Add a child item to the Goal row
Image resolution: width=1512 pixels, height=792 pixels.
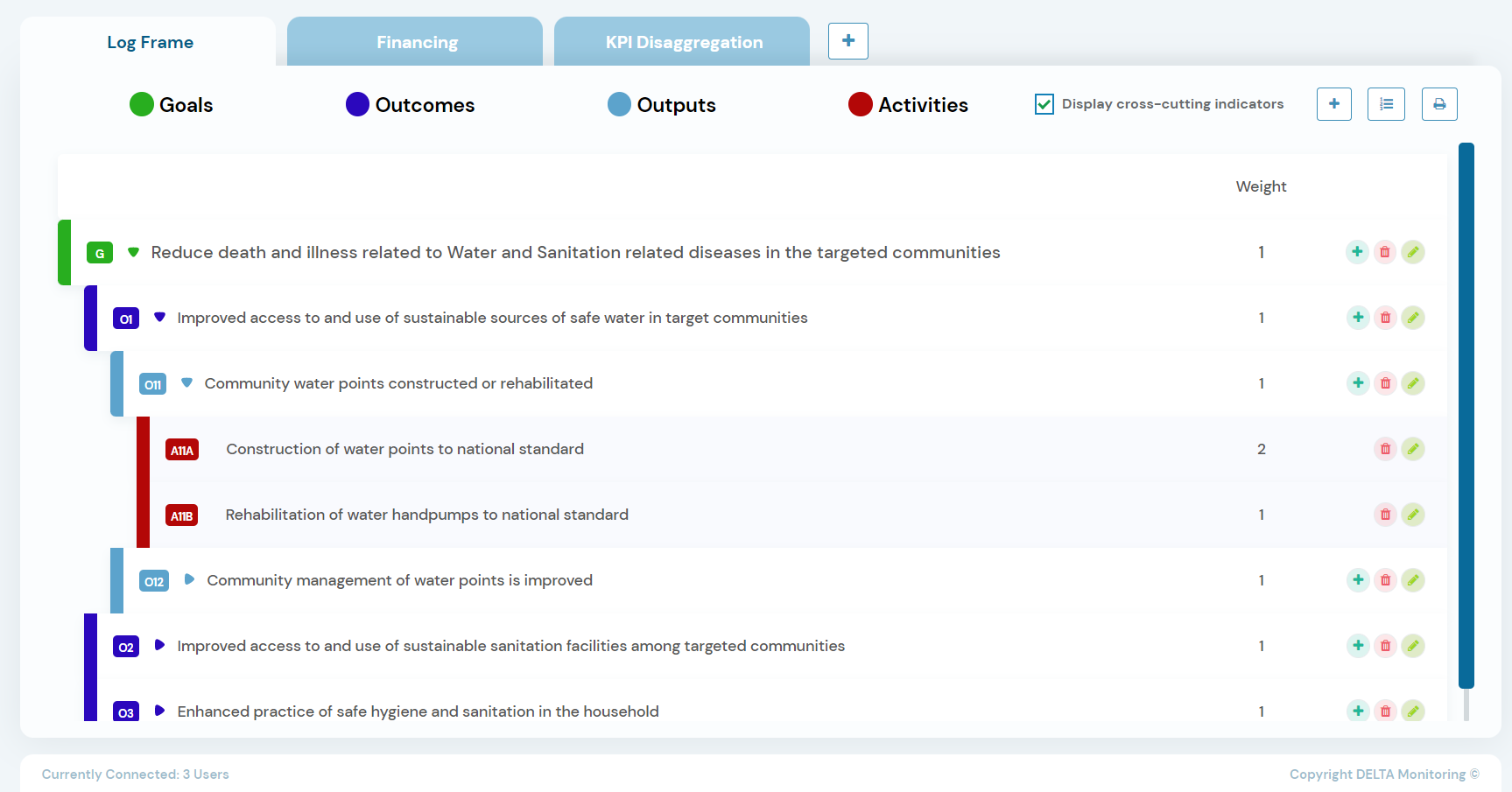[1357, 252]
